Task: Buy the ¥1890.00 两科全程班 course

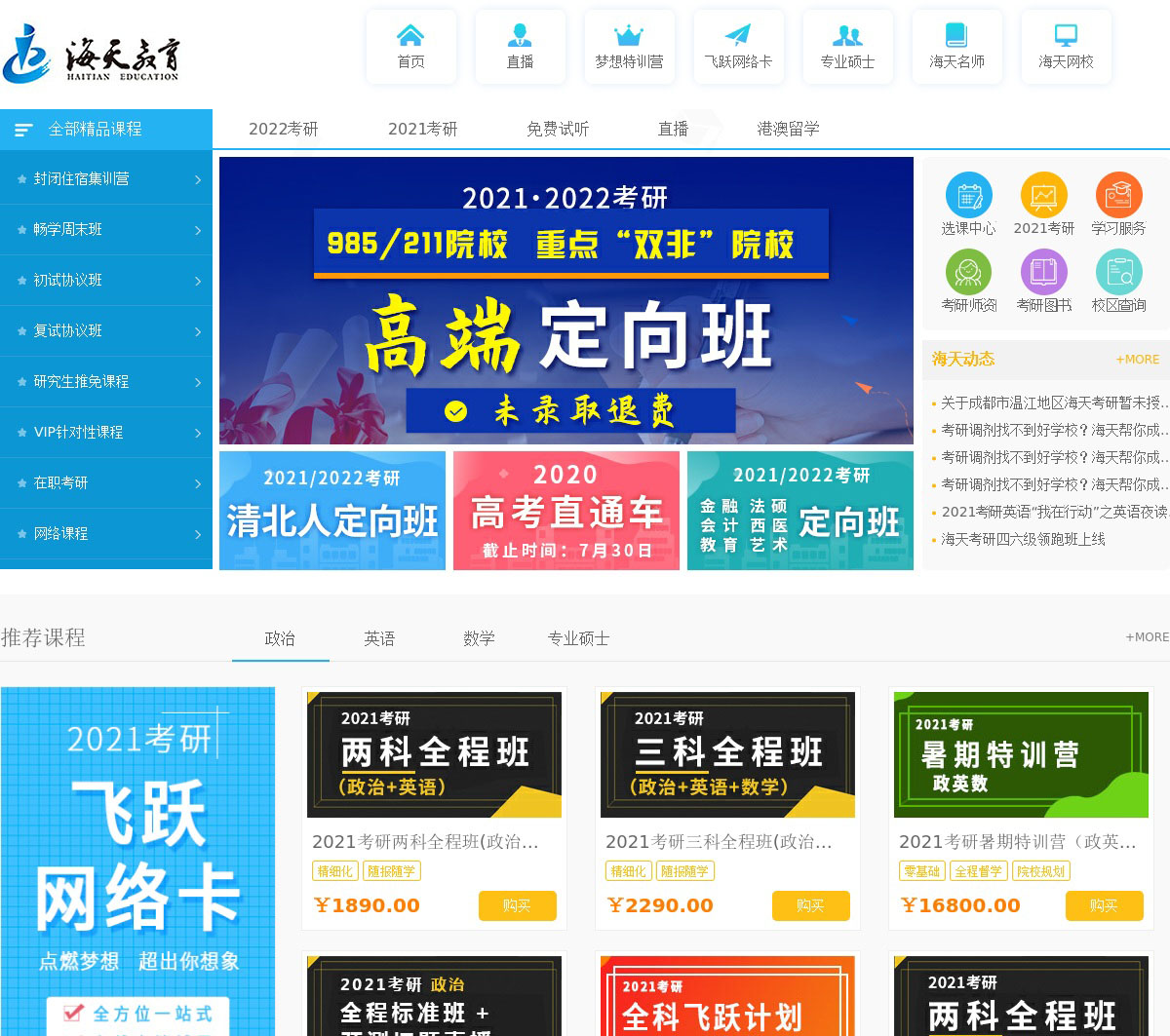Action: point(518,905)
